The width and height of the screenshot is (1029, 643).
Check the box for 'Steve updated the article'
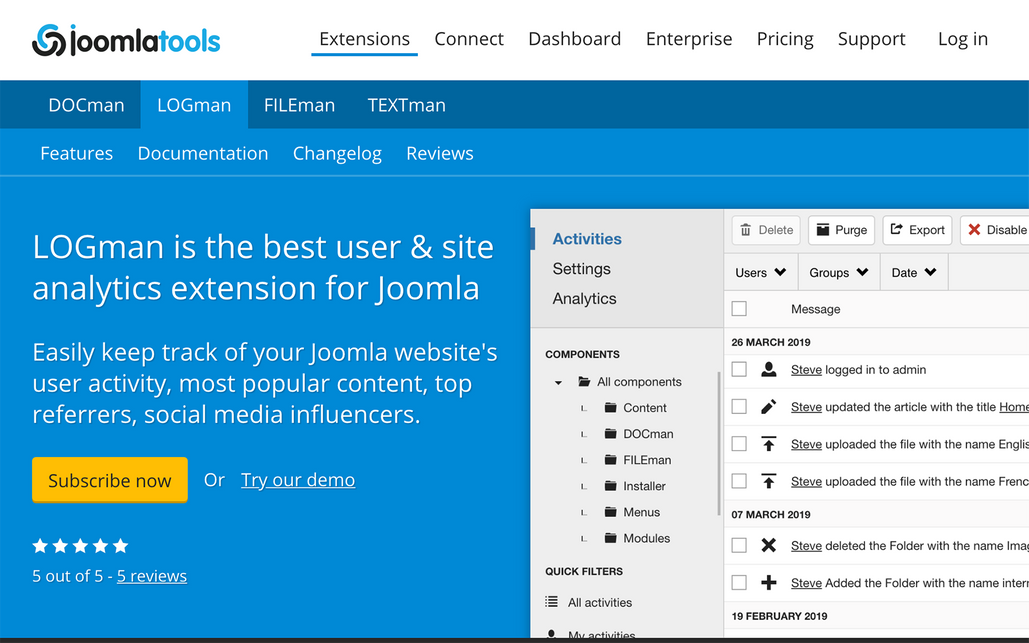click(739, 407)
